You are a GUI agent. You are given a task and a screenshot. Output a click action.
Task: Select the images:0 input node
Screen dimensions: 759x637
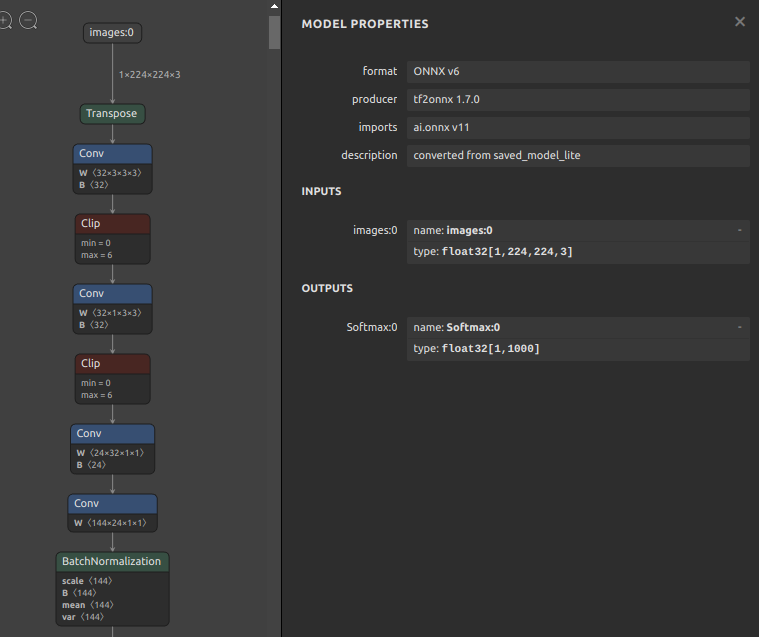111,33
